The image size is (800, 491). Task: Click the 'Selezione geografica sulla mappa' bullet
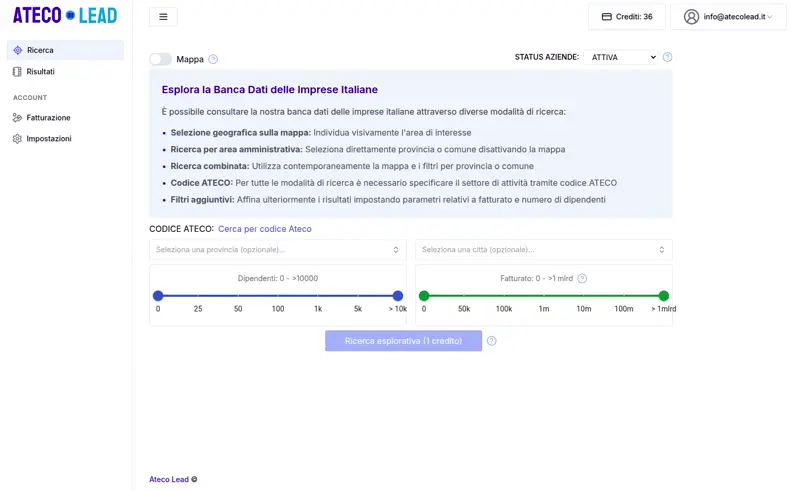click(x=321, y=133)
